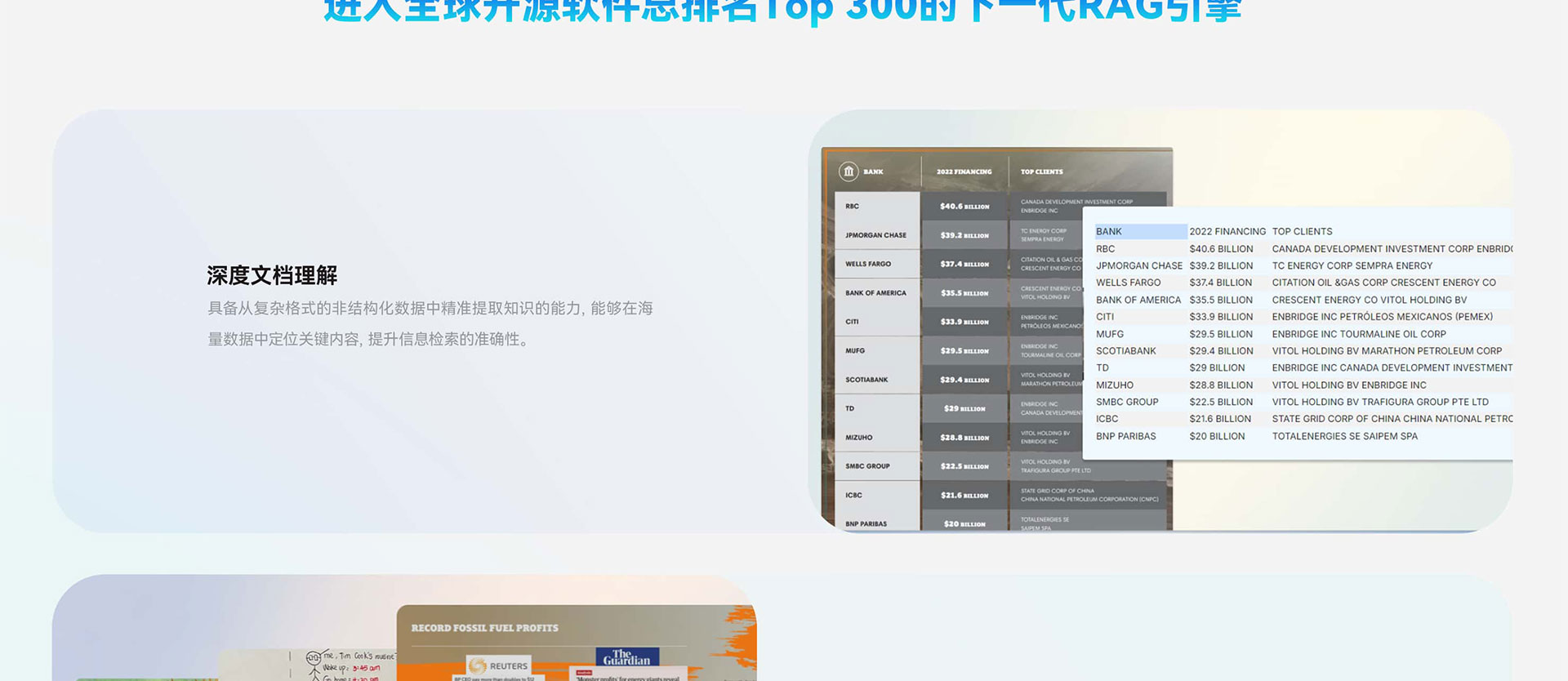Select the JPMORGAN CHASE row in extracted table
This screenshot has width=1568, height=681.
(1303, 265)
